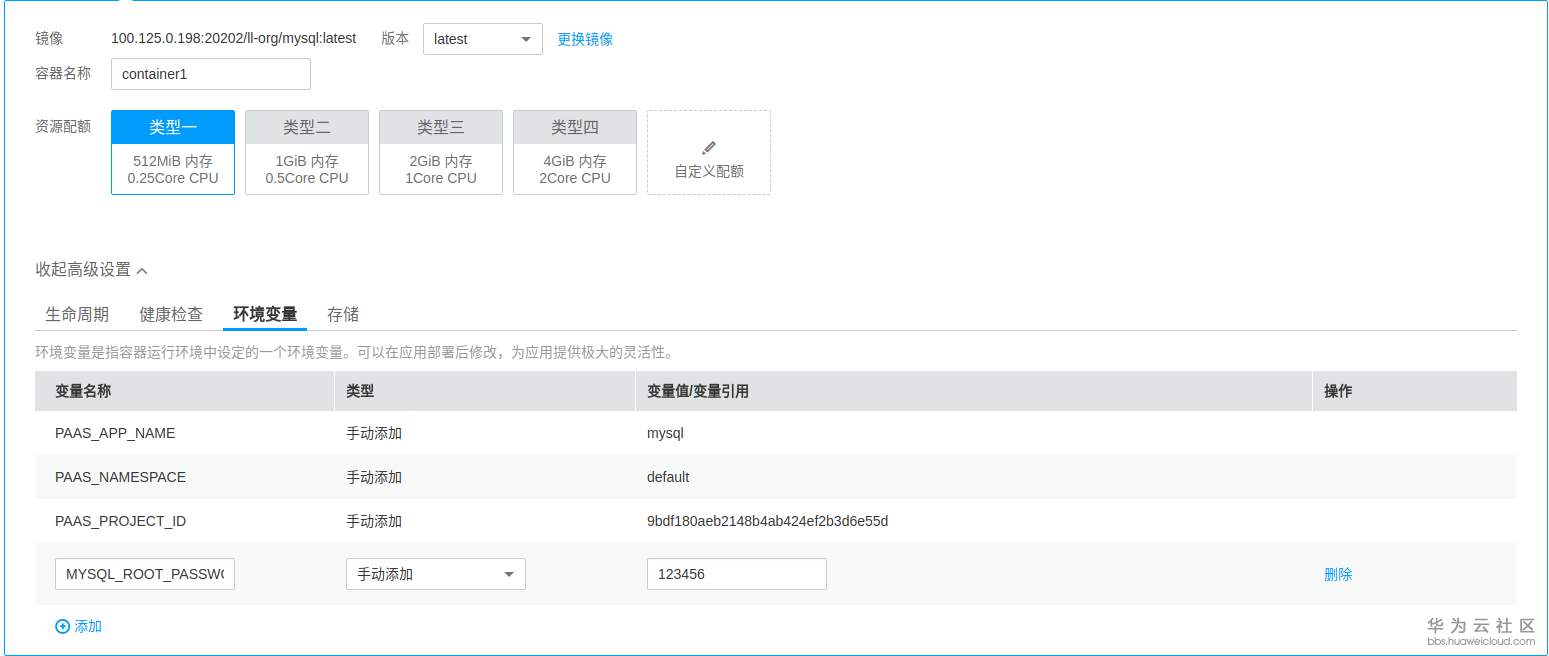Select the 环境变量 tab
The width and height of the screenshot is (1549, 656).
click(x=264, y=313)
